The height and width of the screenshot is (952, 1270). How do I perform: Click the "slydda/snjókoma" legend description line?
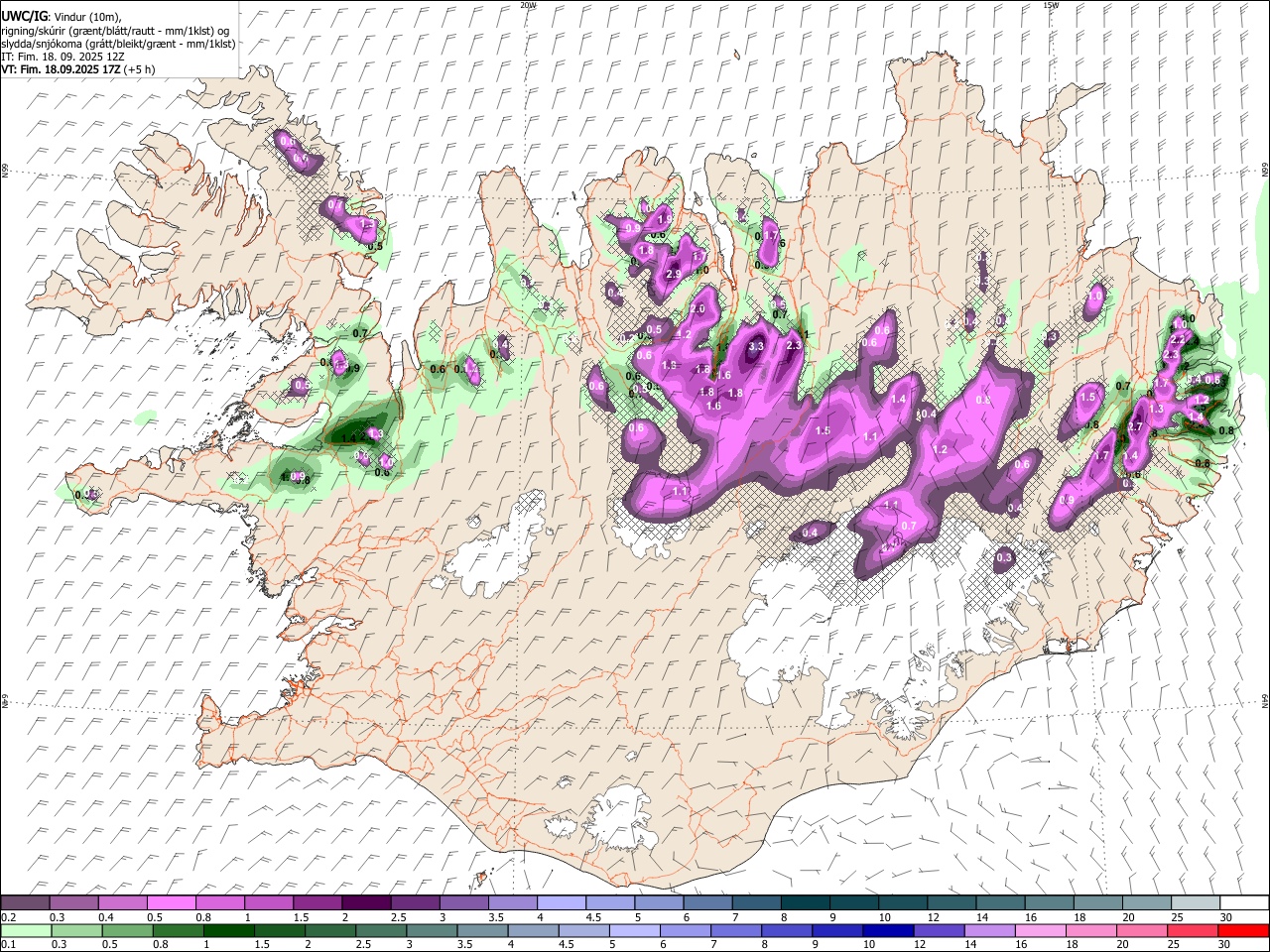118,45
